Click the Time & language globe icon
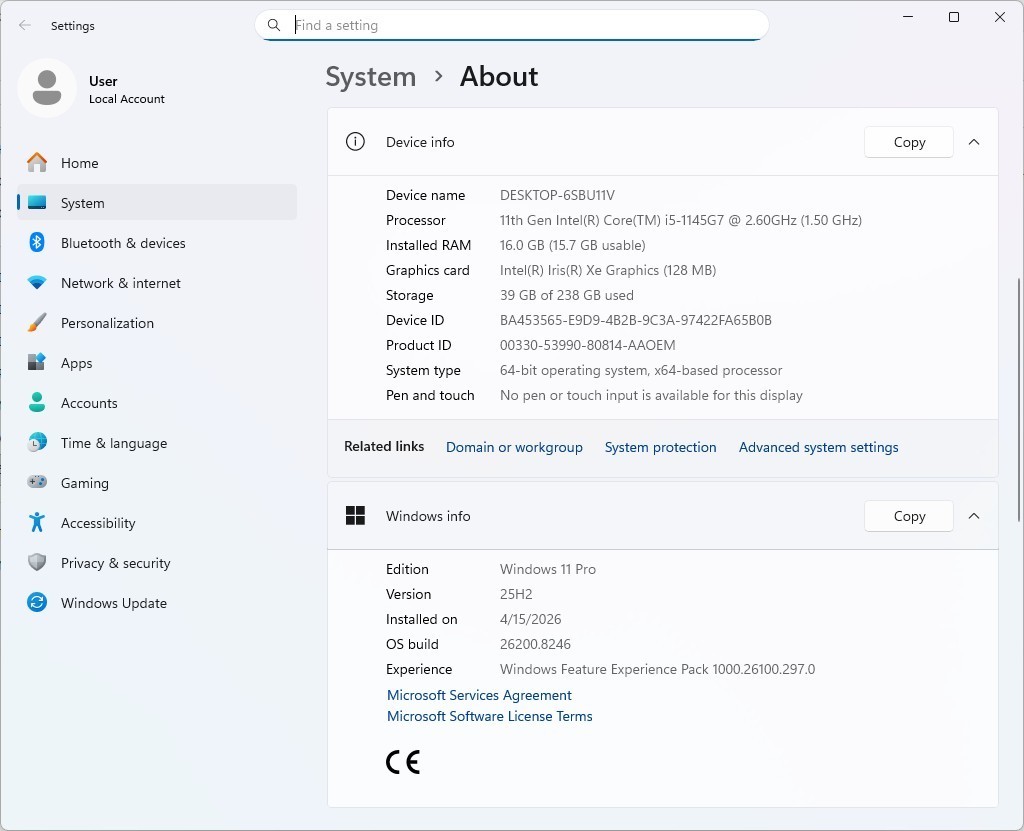Screen dimensions: 1024x831 (x=37, y=442)
